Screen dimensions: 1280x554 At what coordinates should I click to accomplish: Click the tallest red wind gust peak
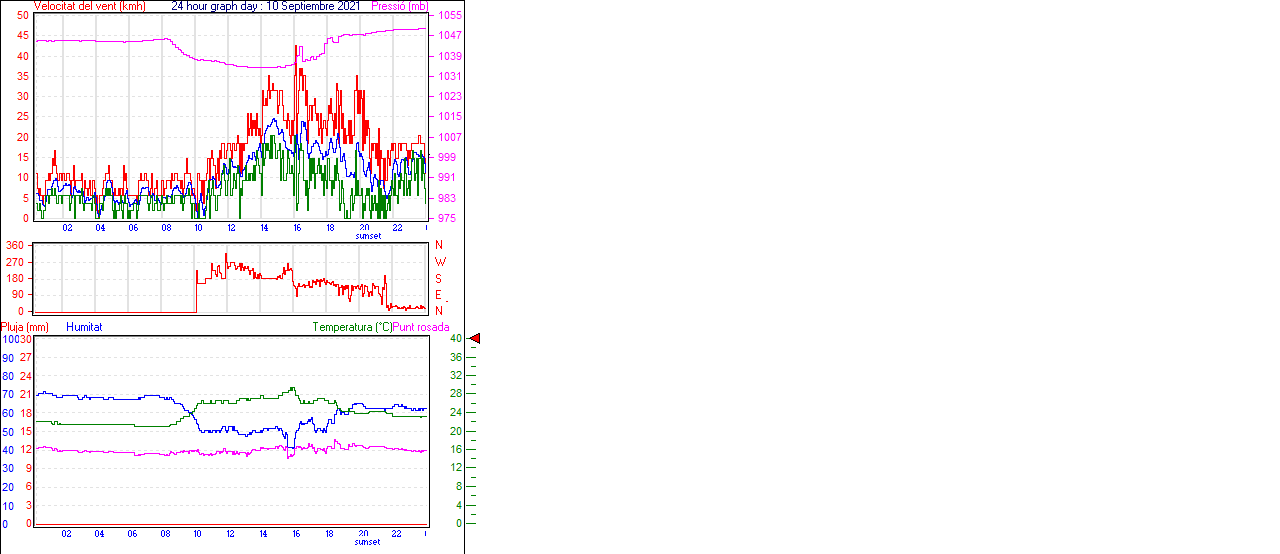point(296,48)
